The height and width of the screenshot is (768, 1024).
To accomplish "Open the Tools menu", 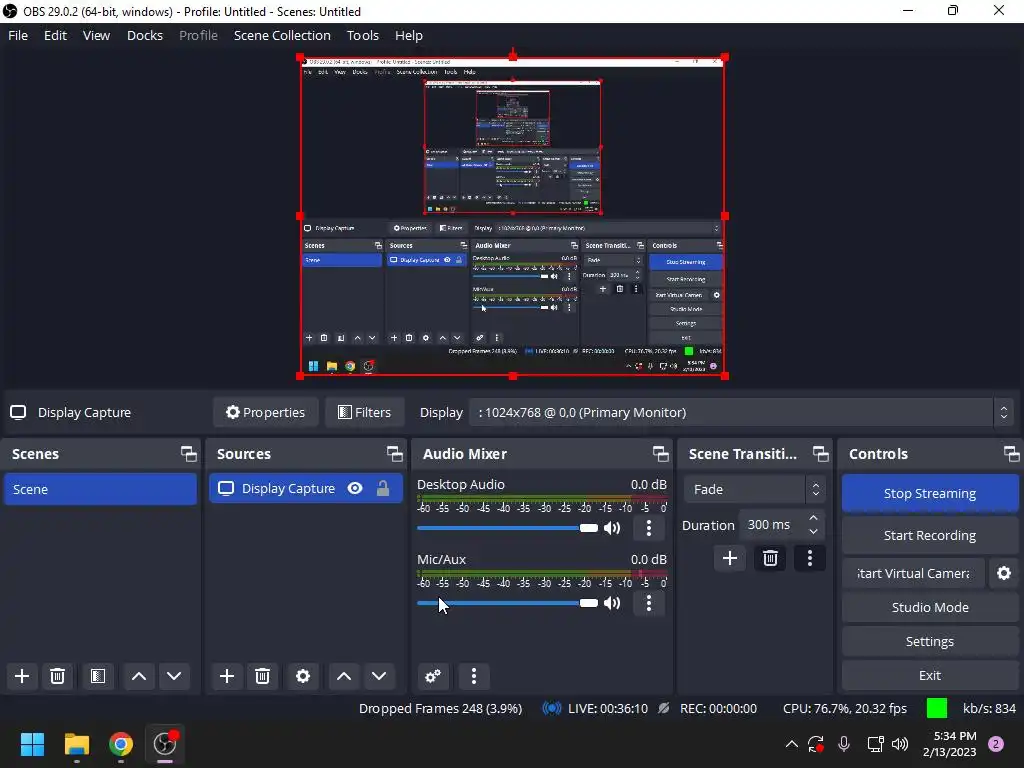I will click(x=362, y=35).
